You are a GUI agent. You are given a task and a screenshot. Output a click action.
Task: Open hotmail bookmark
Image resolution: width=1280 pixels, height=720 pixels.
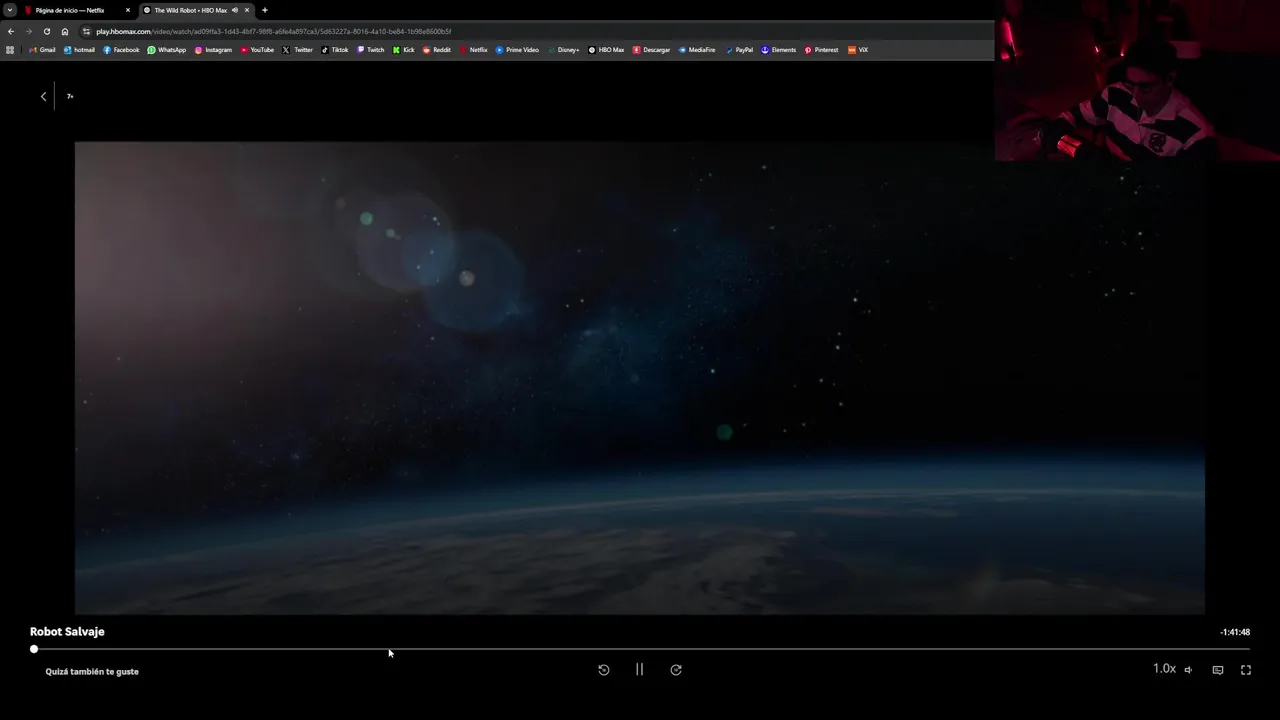[x=79, y=50]
